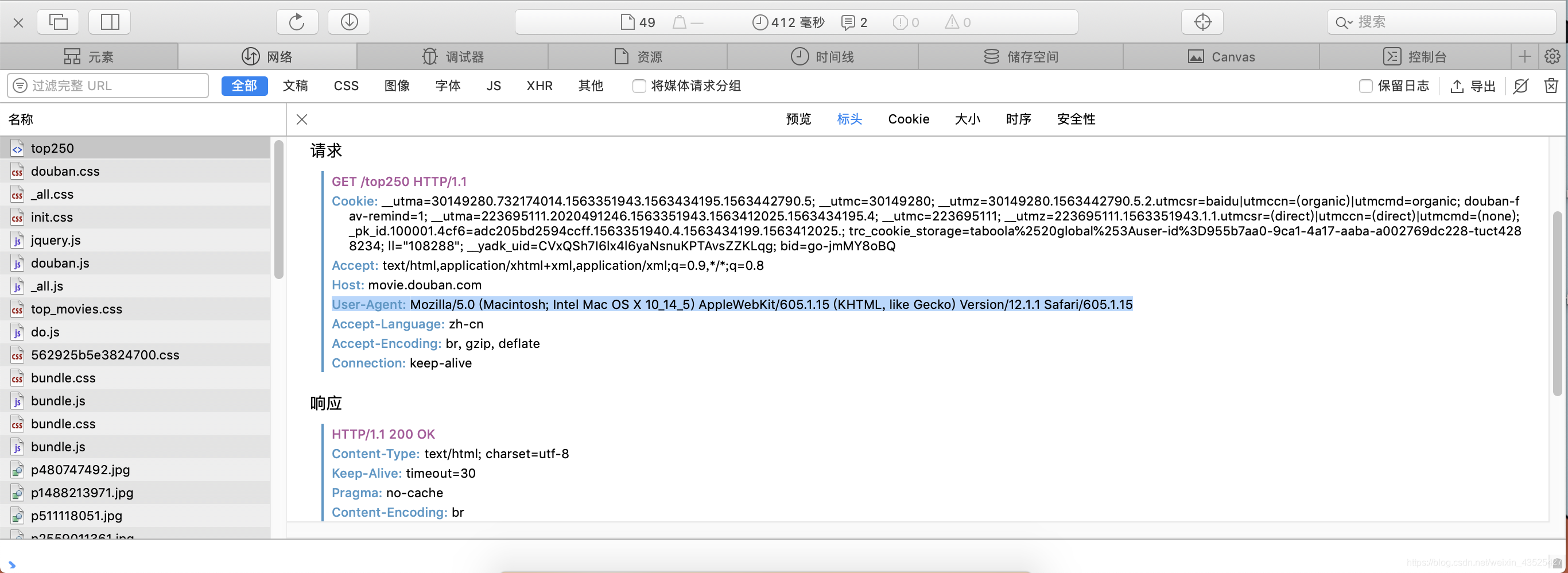Image resolution: width=1568 pixels, height=573 pixels.
Task: Toggle 保留日志 checkbox
Action: tap(1365, 87)
